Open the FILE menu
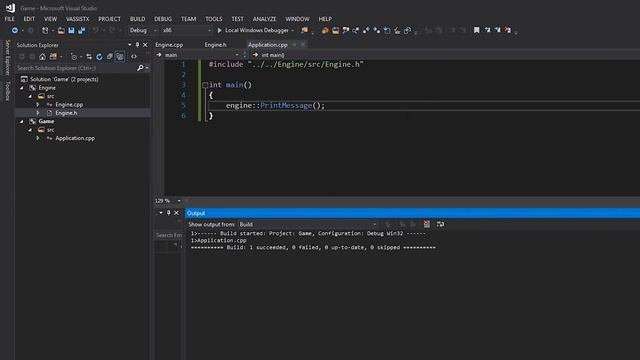Screen dimensions: 640x360 [9, 19]
